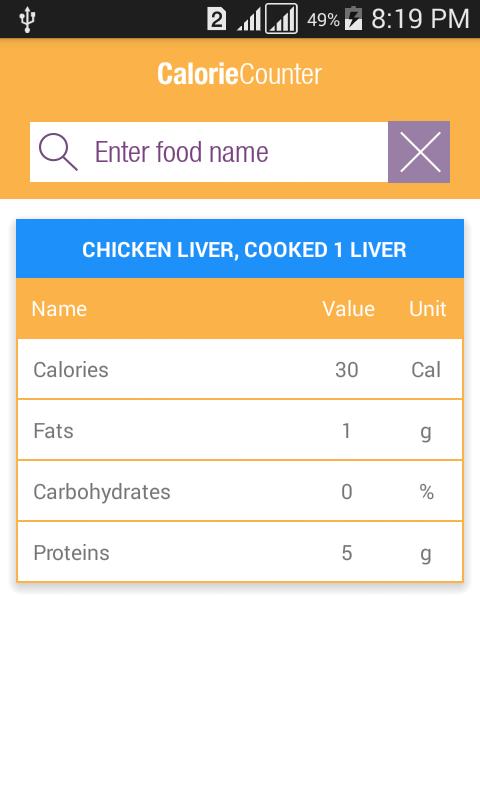Tap the battery charging icon
Image resolution: width=480 pixels, height=800 pixels.
tap(353, 19)
